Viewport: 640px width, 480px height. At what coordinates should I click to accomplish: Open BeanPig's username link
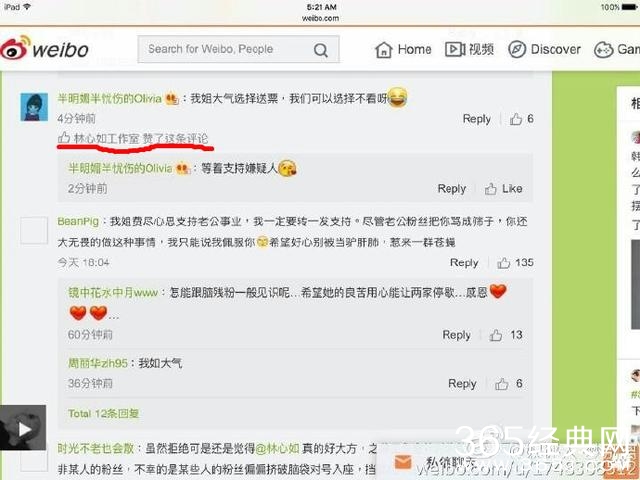point(78,222)
